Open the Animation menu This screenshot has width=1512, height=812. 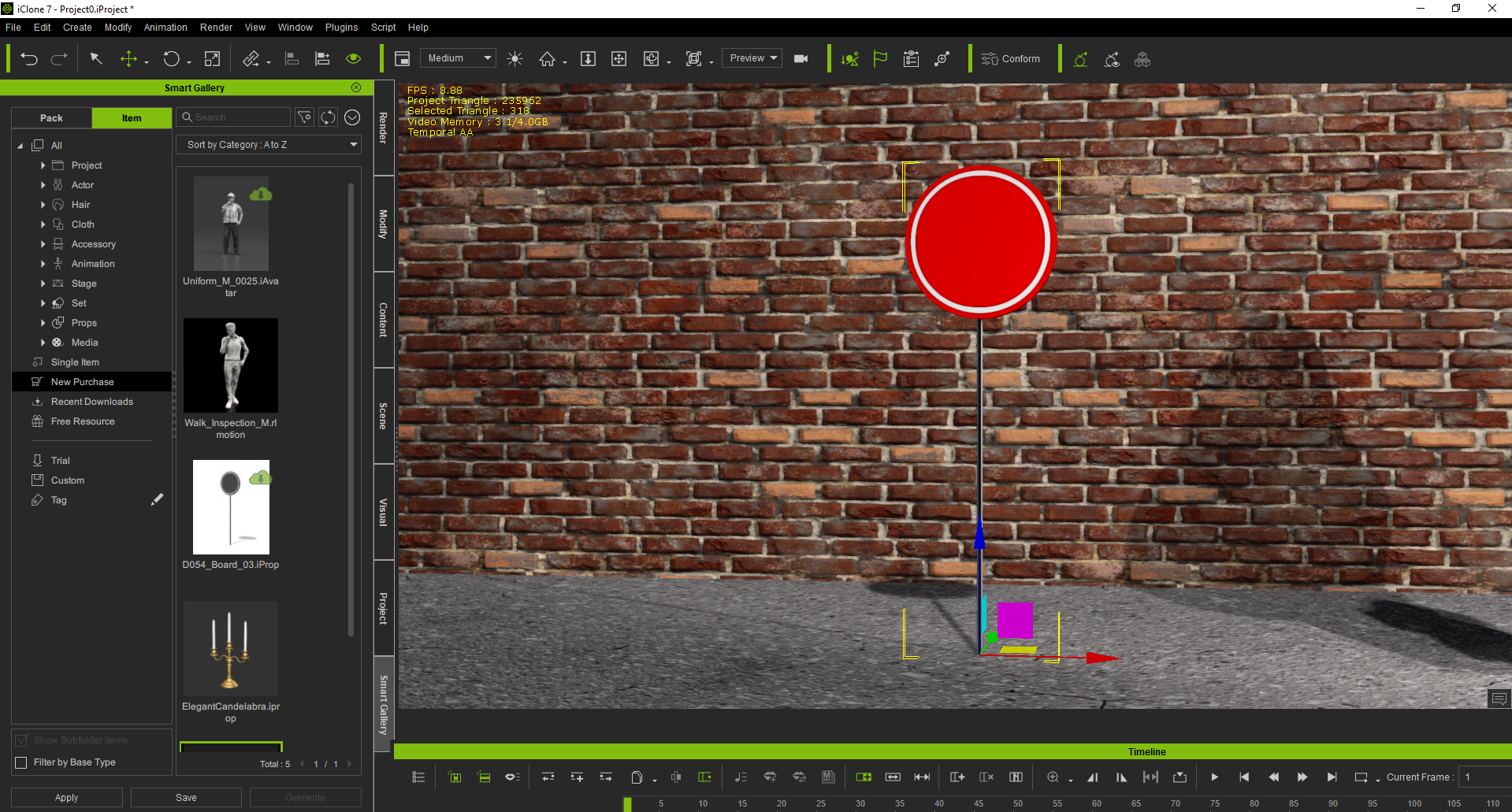pos(165,28)
